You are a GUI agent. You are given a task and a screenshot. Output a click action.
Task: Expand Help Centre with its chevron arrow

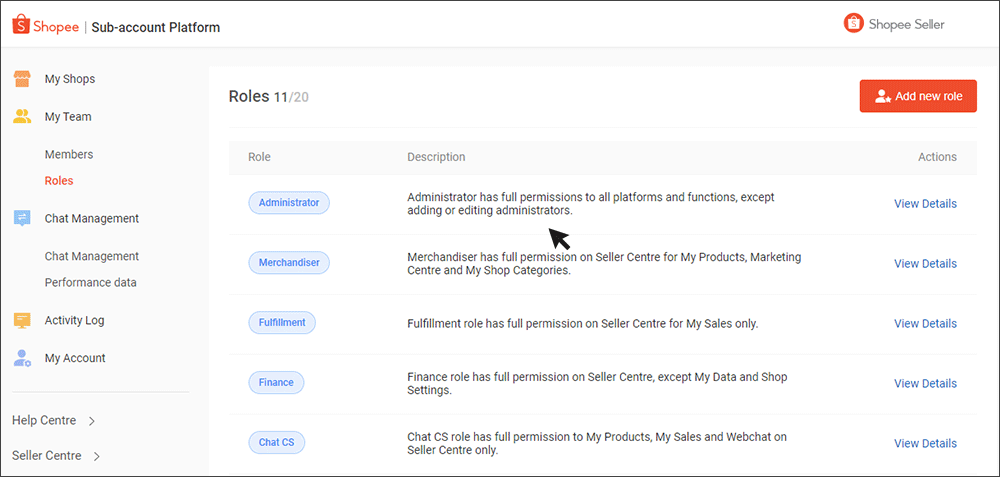coord(92,421)
